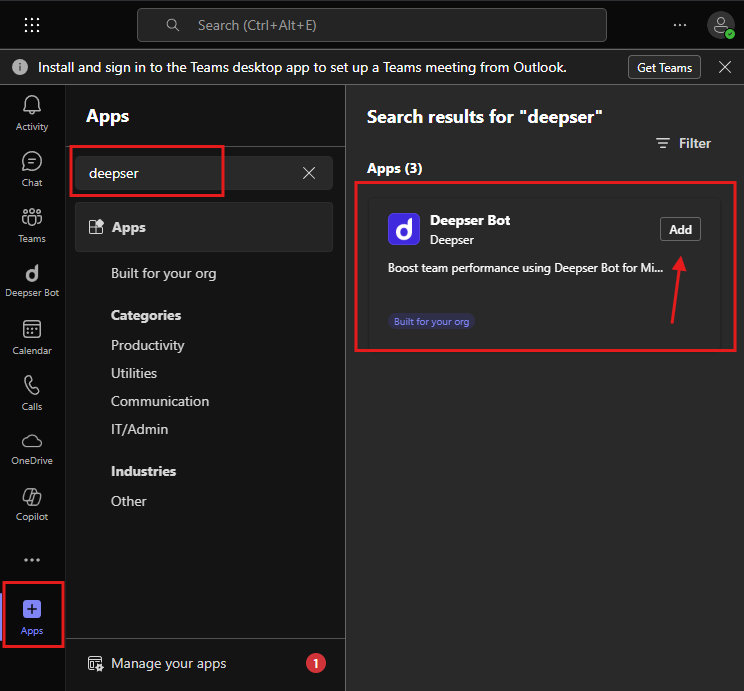This screenshot has width=744, height=691.
Task: Click the Deepser Bot logo thumbnail
Action: (404, 229)
